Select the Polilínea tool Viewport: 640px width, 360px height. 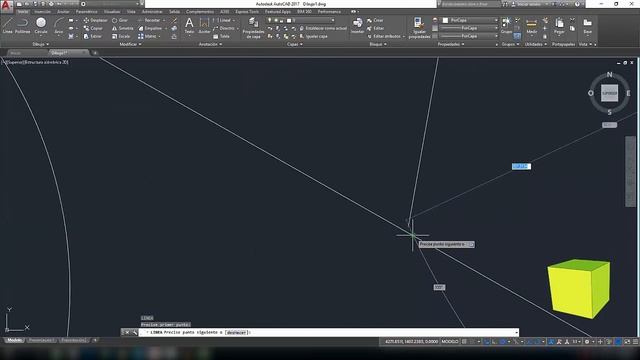22,25
